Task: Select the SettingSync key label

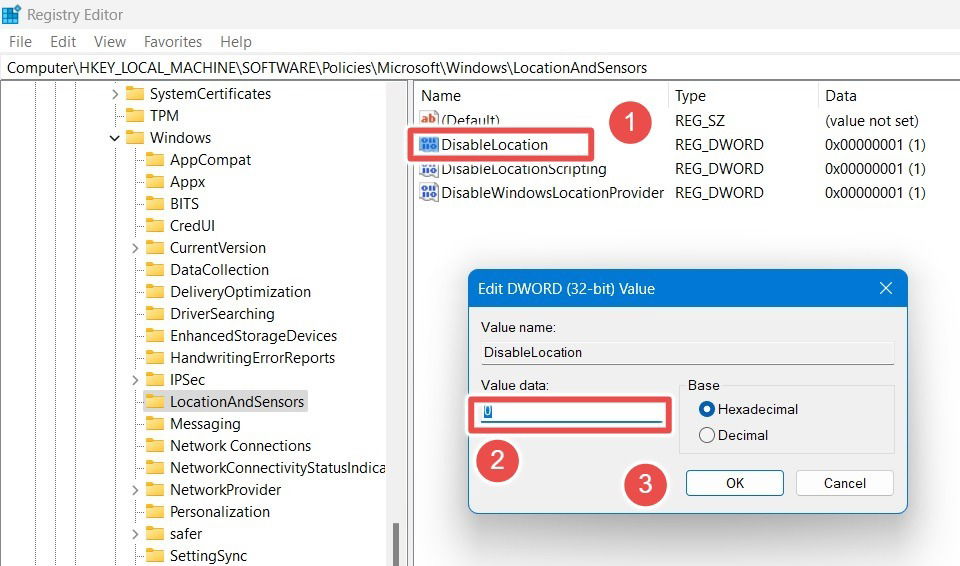Action: (208, 556)
